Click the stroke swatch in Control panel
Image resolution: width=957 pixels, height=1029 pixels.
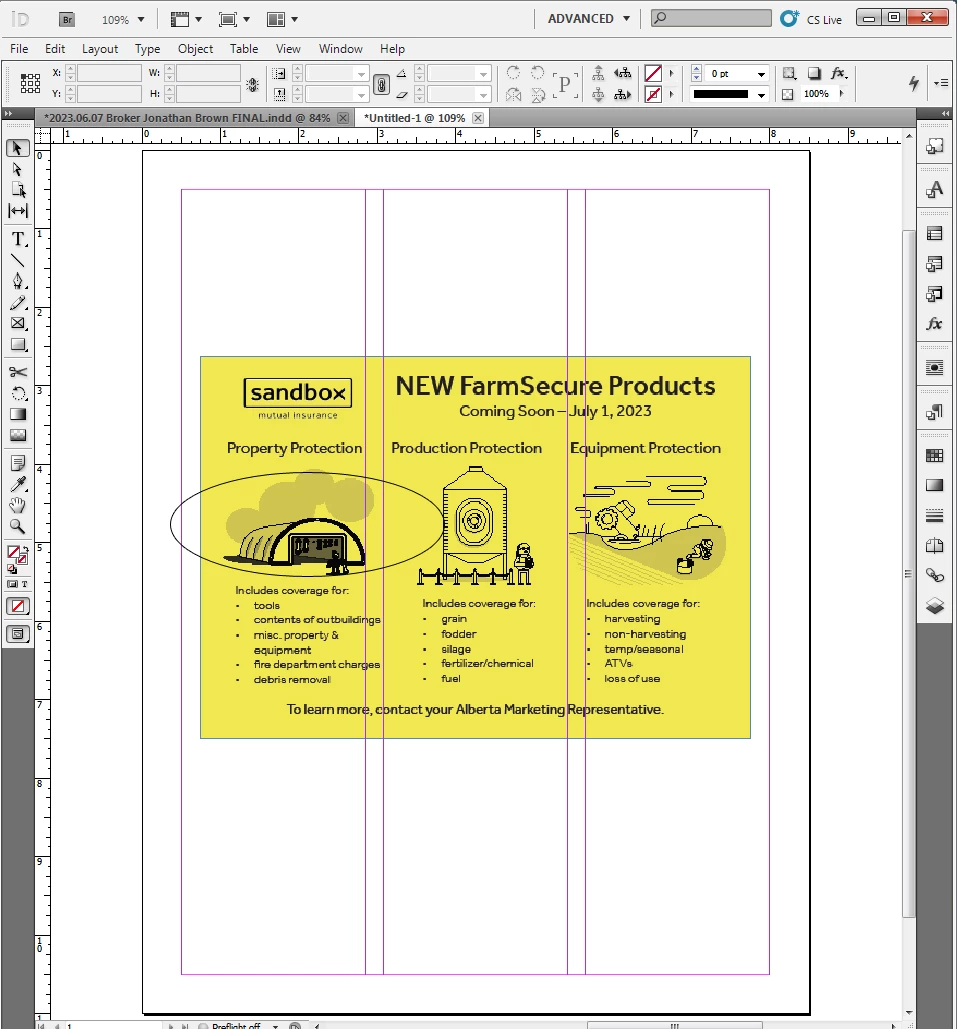click(x=652, y=94)
